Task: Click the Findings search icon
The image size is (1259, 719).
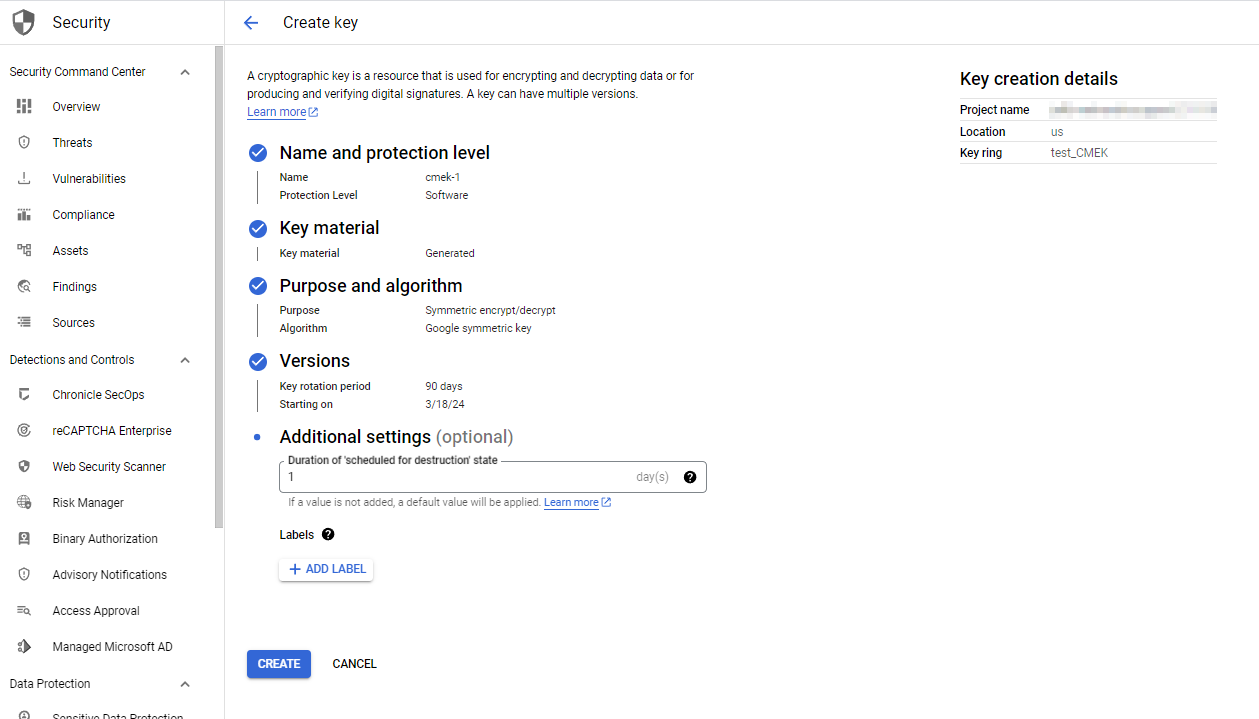Action: tap(25, 286)
